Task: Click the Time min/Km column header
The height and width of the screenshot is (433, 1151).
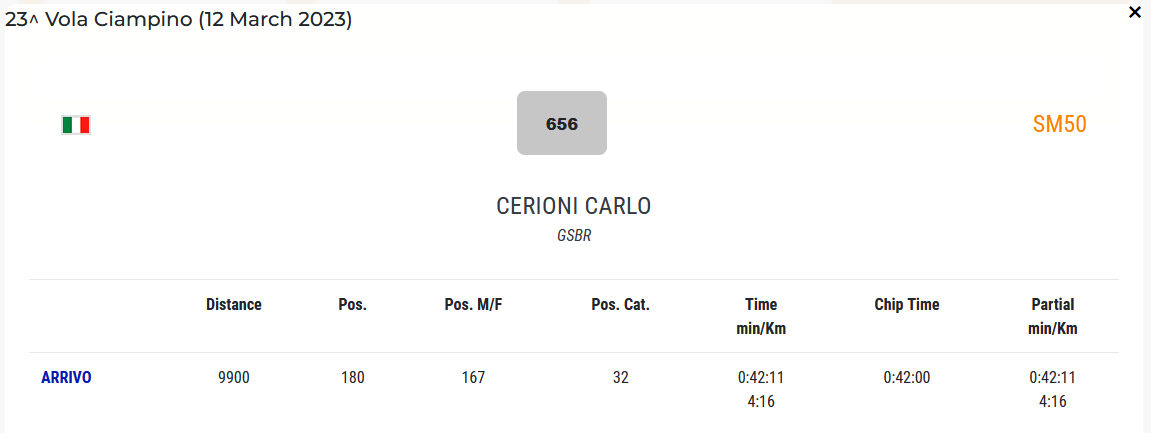Action: (761, 316)
